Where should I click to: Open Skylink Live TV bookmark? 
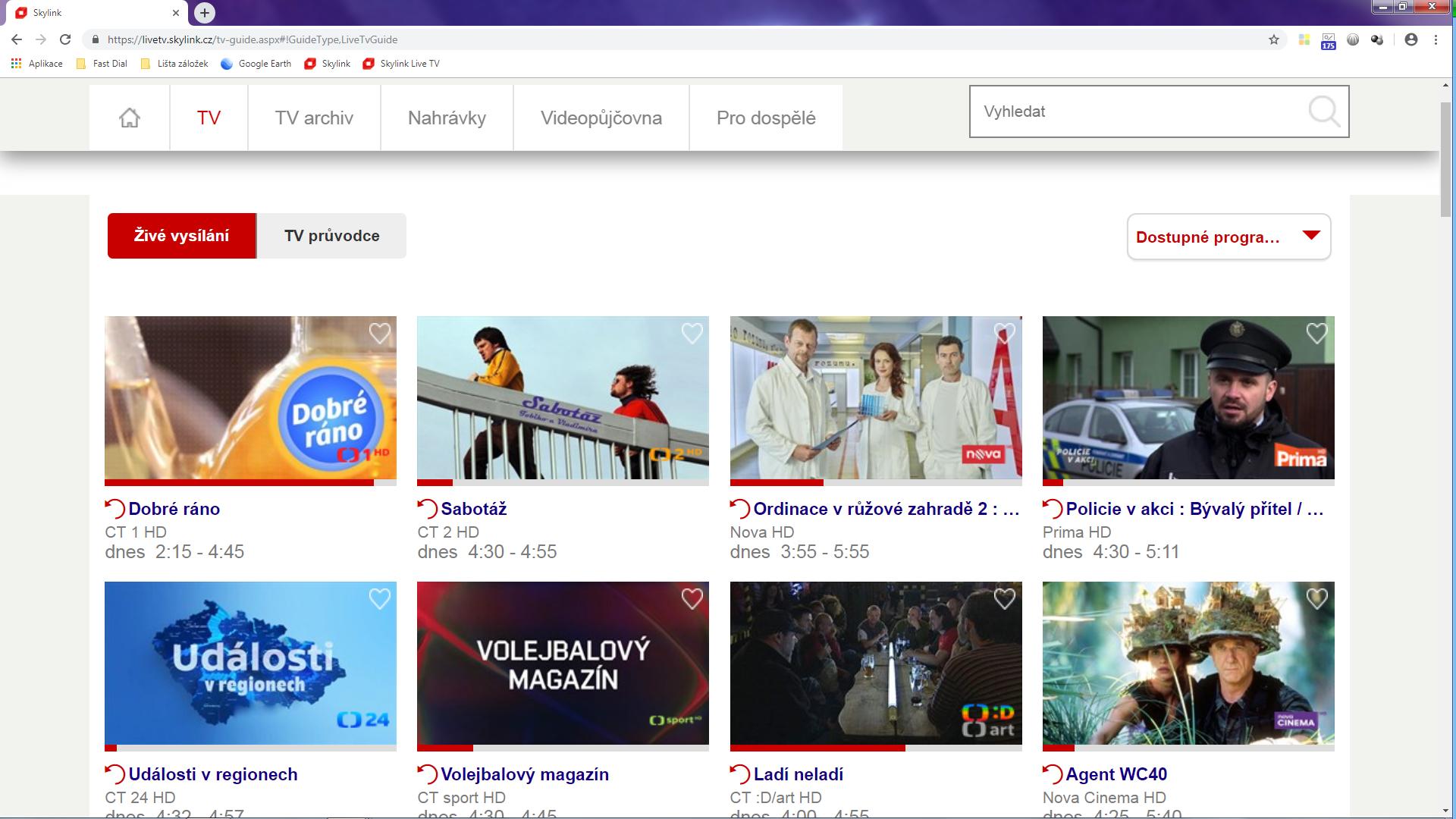pos(401,64)
